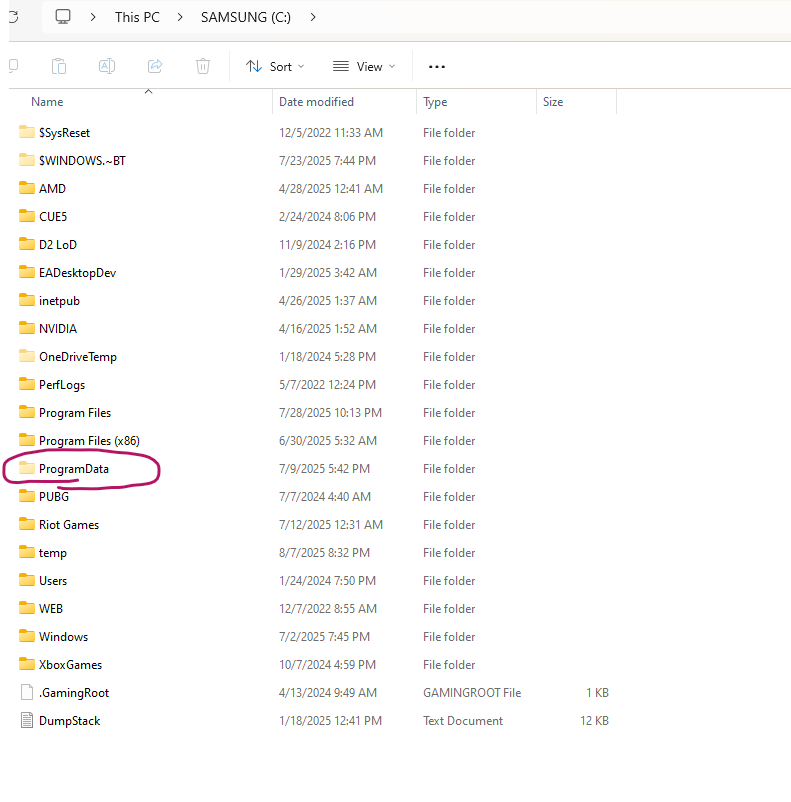Click date 10/7/2024 4:59 PM

click(x=327, y=665)
